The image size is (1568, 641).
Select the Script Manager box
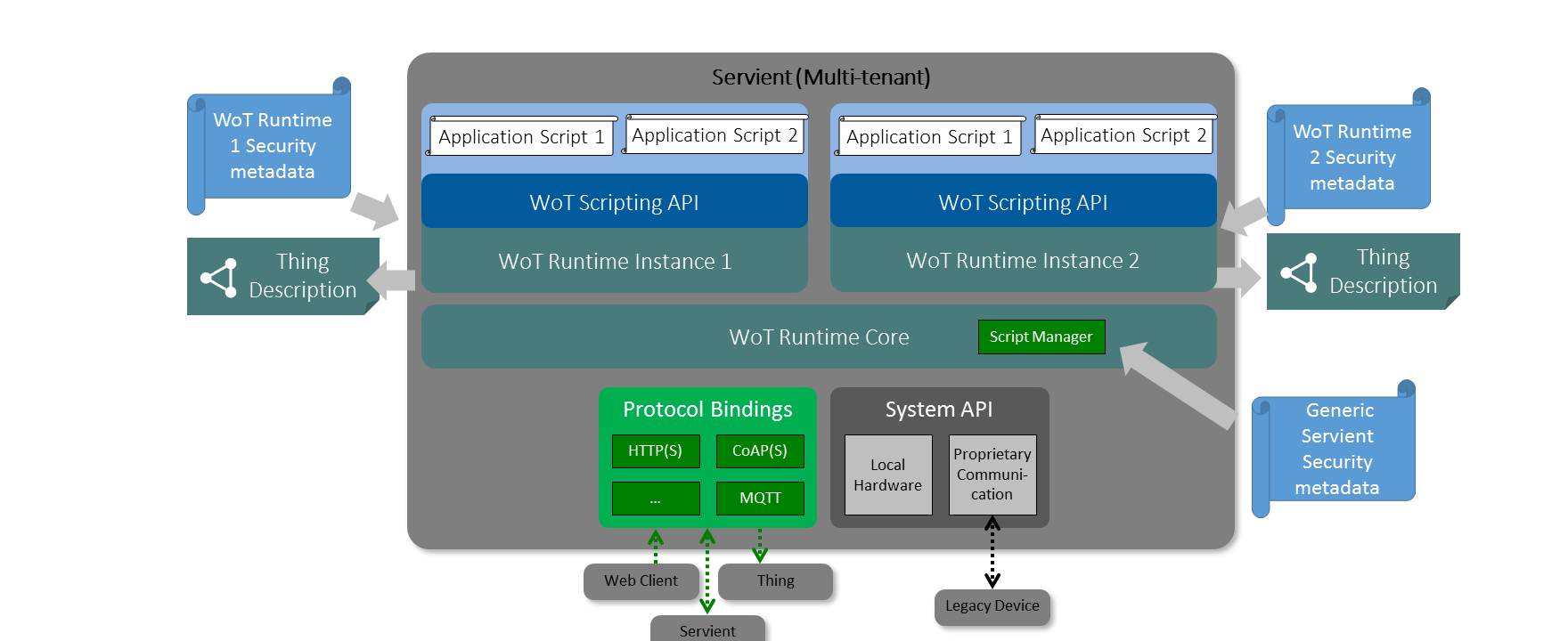tap(1041, 337)
